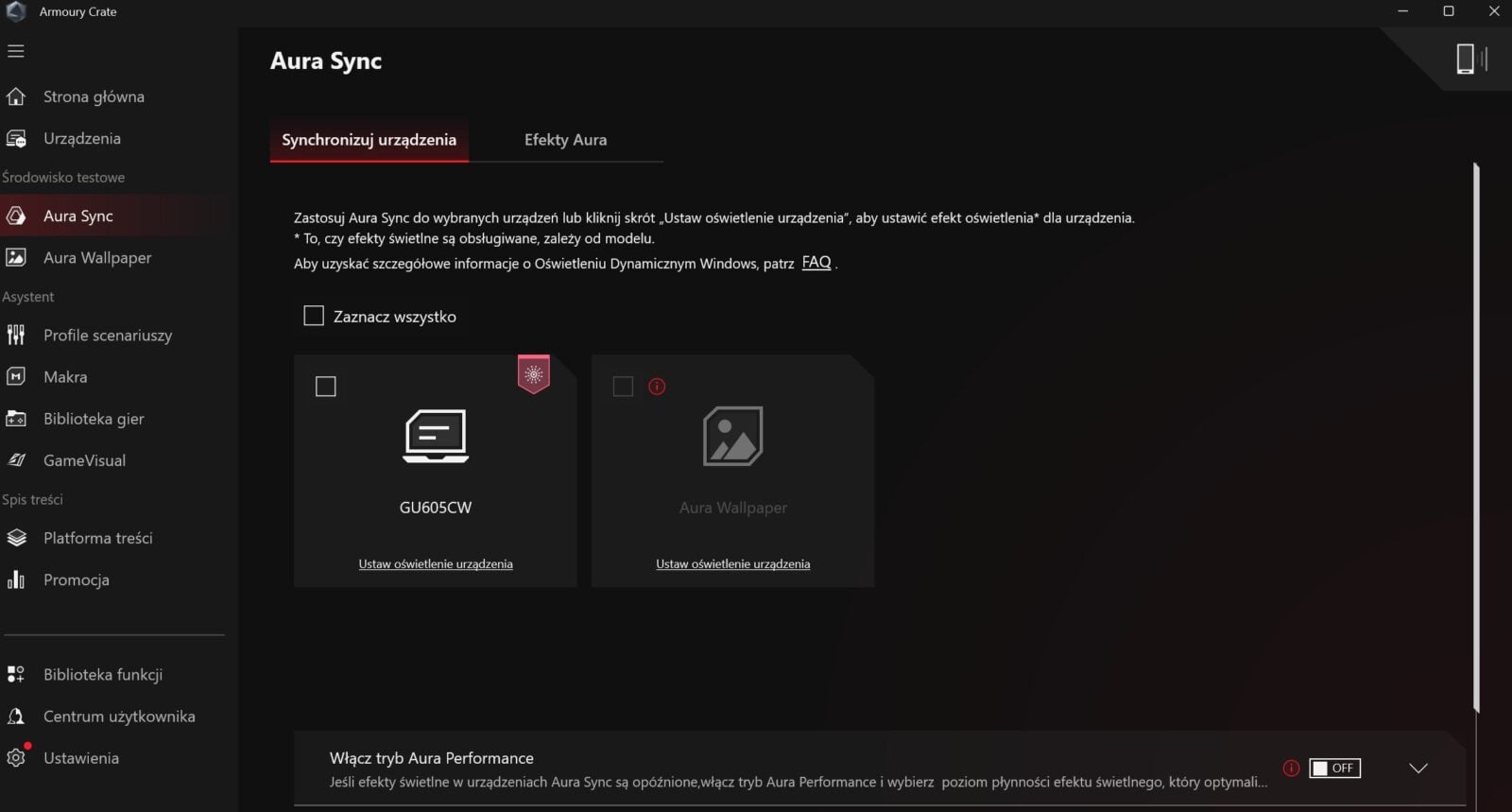Click the Zaznacz wszystko label
The image size is (1512, 812).
395,317
